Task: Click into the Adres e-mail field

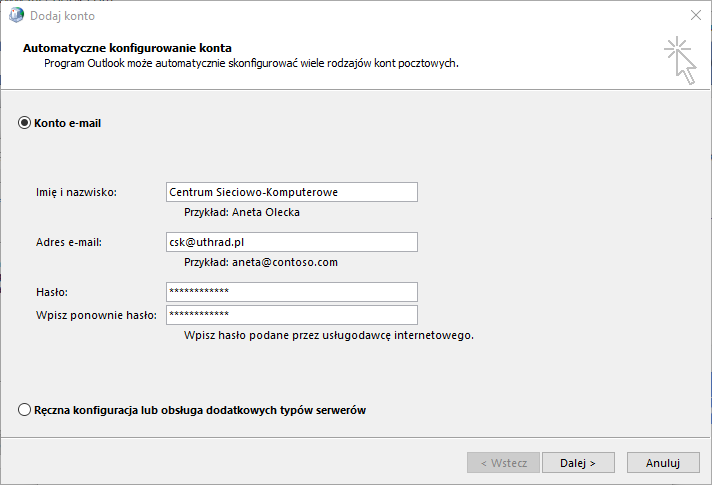Action: 292,242
